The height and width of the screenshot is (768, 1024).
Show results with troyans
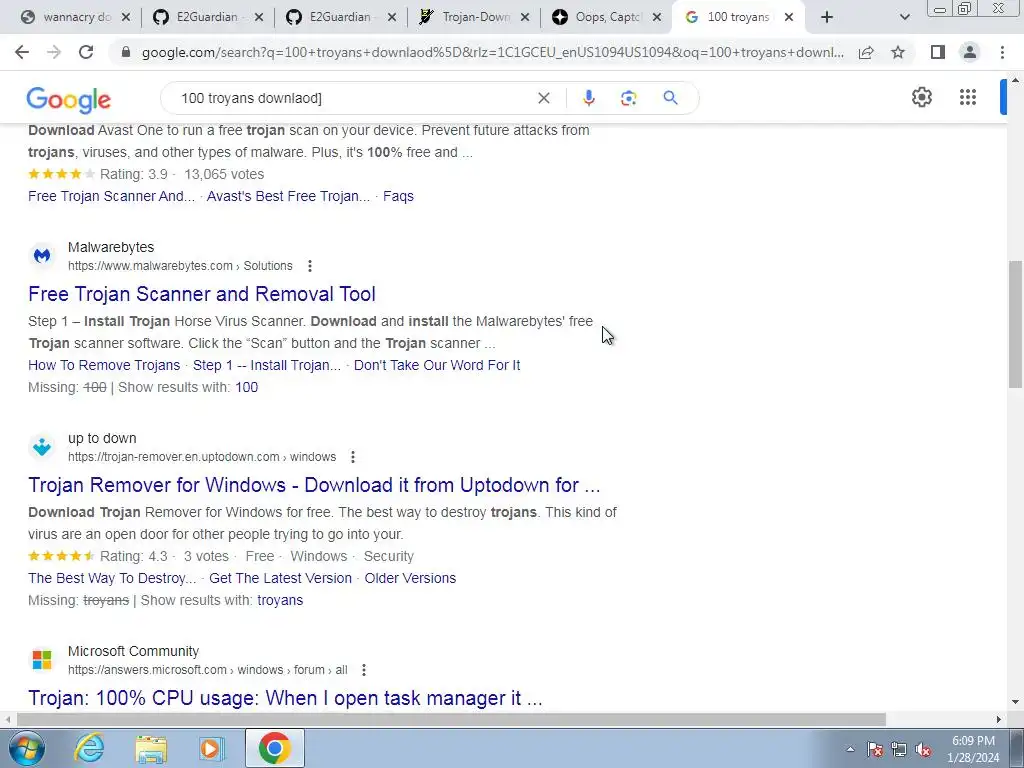[x=280, y=600]
